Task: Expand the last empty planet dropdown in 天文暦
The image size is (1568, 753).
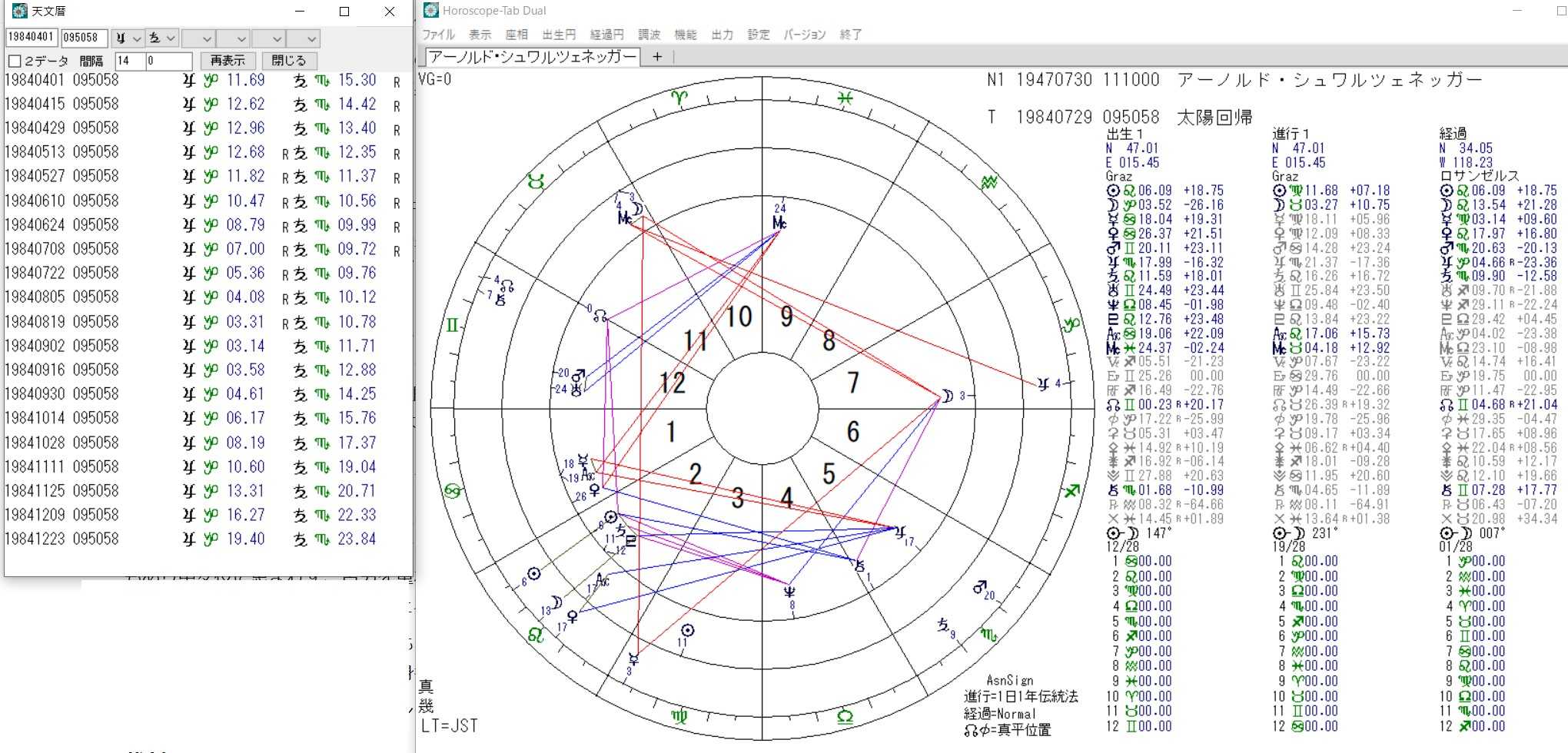Action: coord(303,38)
